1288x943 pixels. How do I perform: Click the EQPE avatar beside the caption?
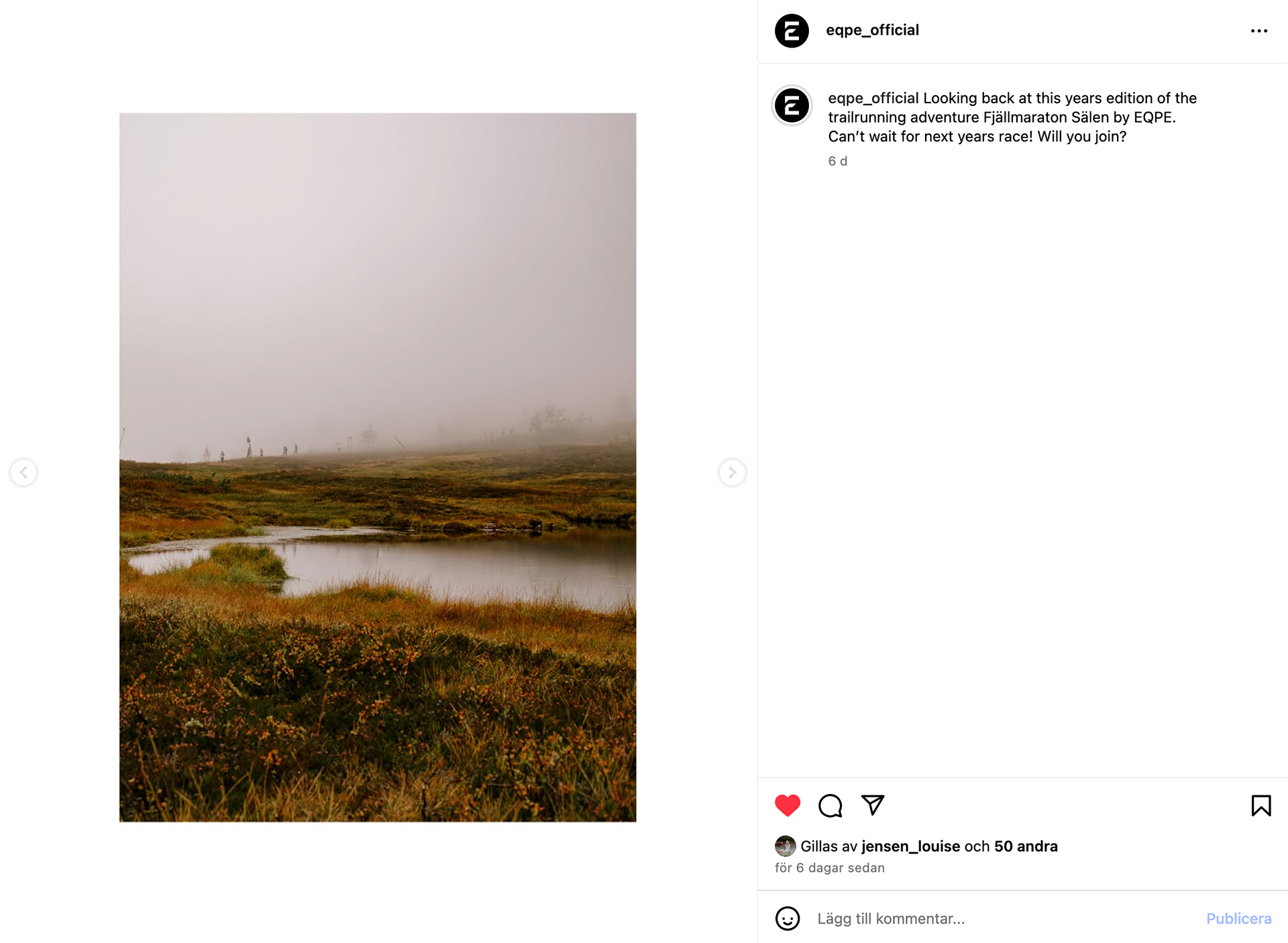(x=792, y=105)
